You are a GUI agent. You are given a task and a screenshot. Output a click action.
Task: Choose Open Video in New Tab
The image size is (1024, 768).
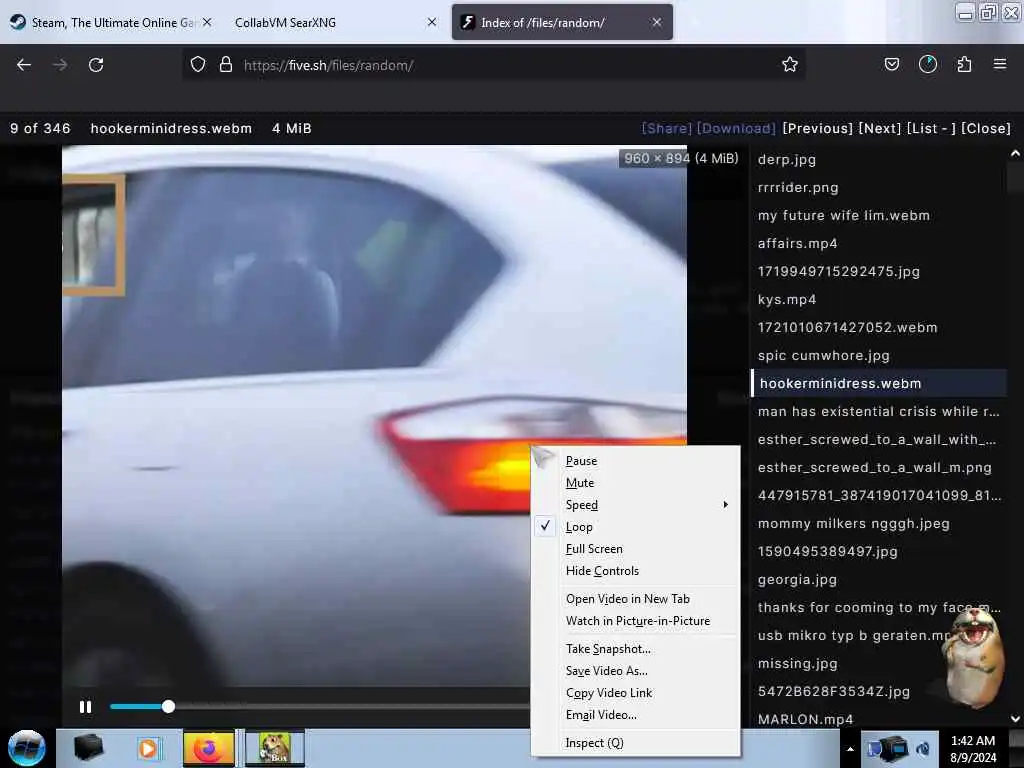pyautogui.click(x=635, y=599)
